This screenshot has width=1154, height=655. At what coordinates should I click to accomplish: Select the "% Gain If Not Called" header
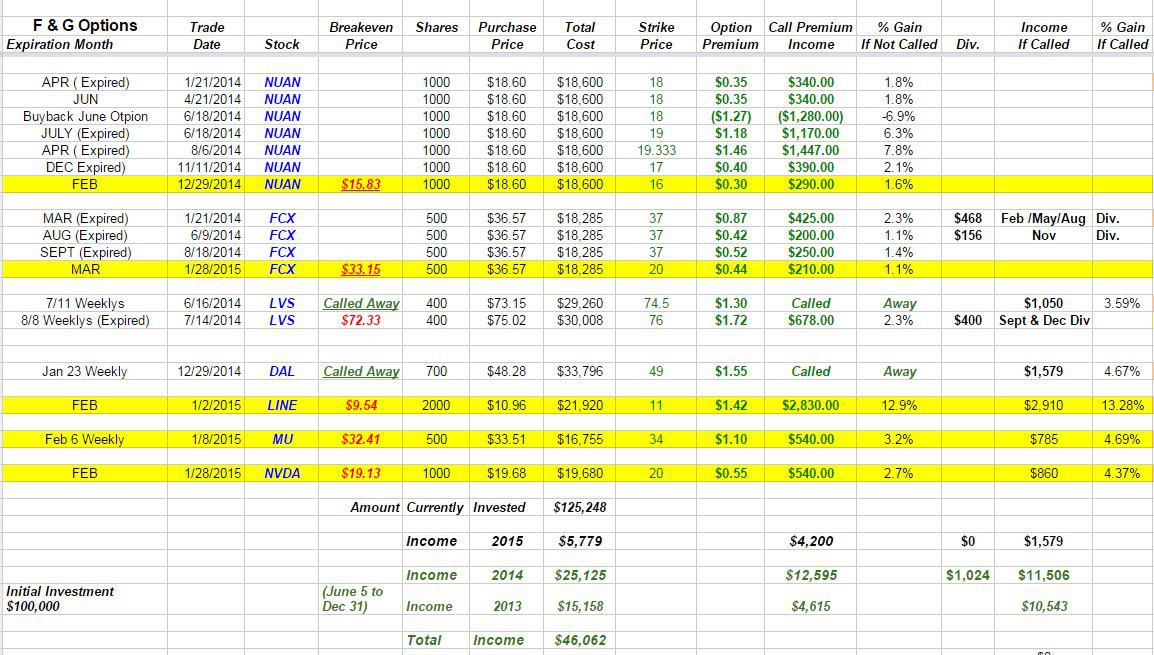tap(899, 35)
